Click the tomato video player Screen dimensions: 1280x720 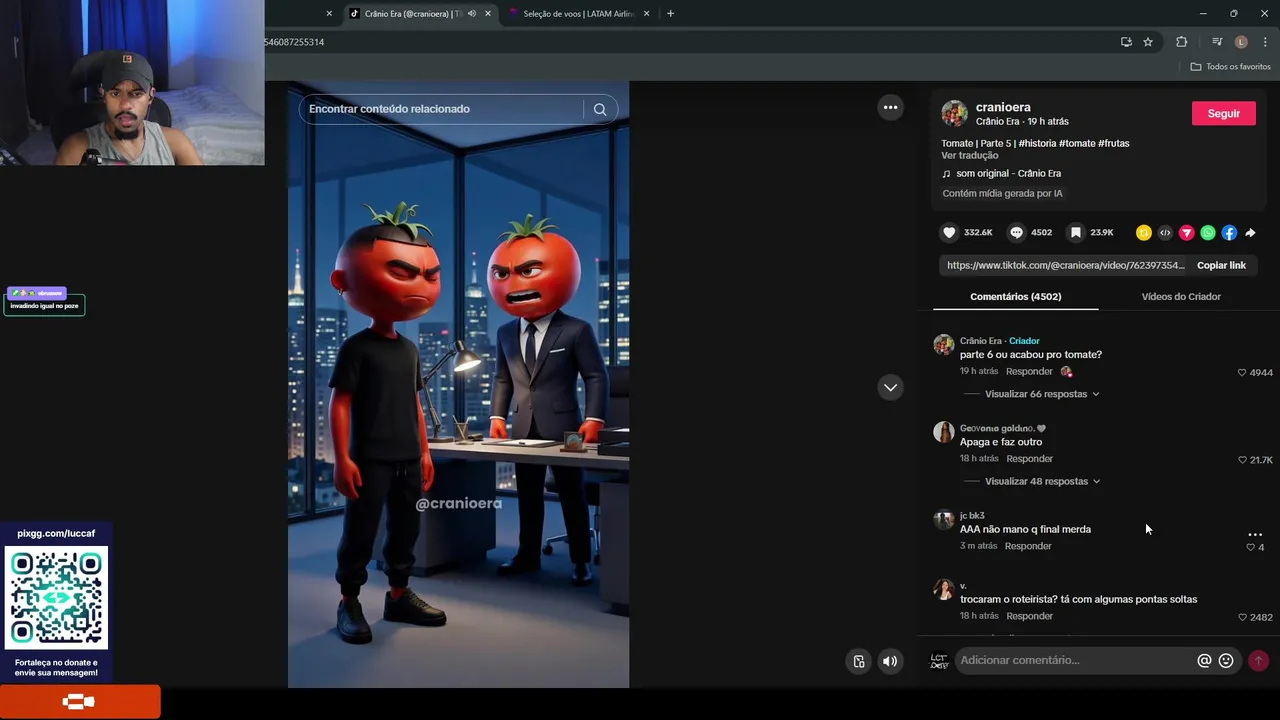[458, 385]
